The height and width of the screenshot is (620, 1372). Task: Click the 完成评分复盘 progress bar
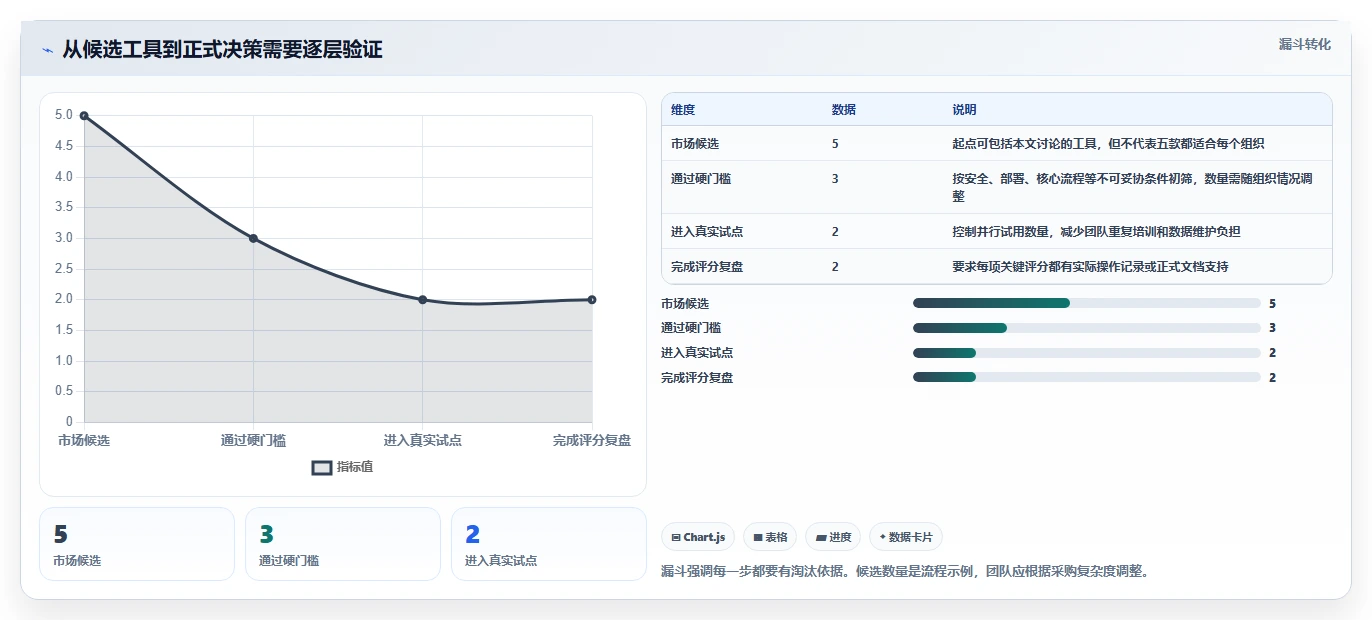click(1086, 377)
